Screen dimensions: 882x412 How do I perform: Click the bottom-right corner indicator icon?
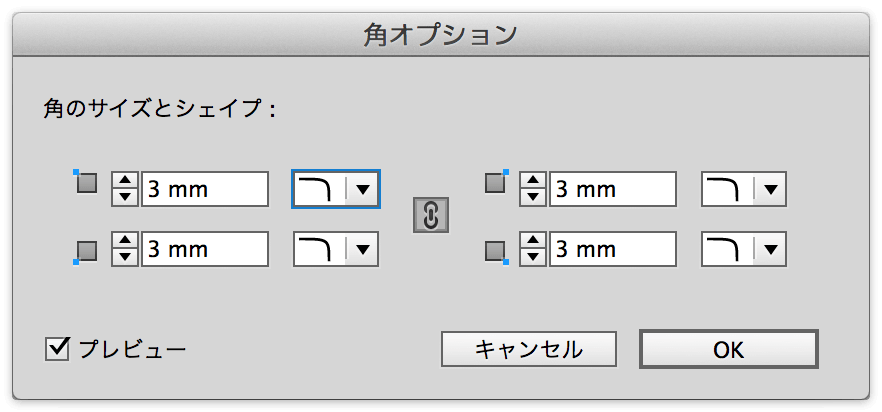coord(497,252)
